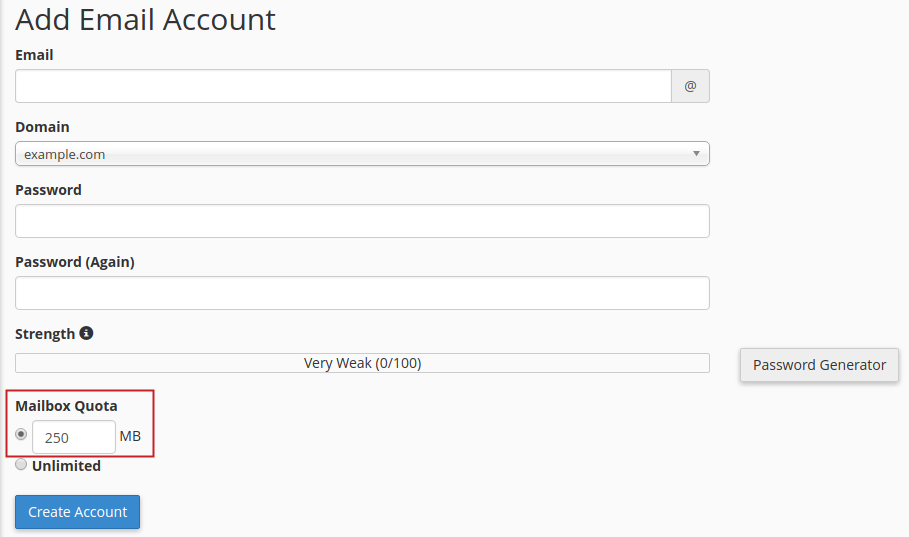Click the 250 mailbox quota number field
Image resolution: width=909 pixels, height=537 pixels.
click(x=74, y=437)
